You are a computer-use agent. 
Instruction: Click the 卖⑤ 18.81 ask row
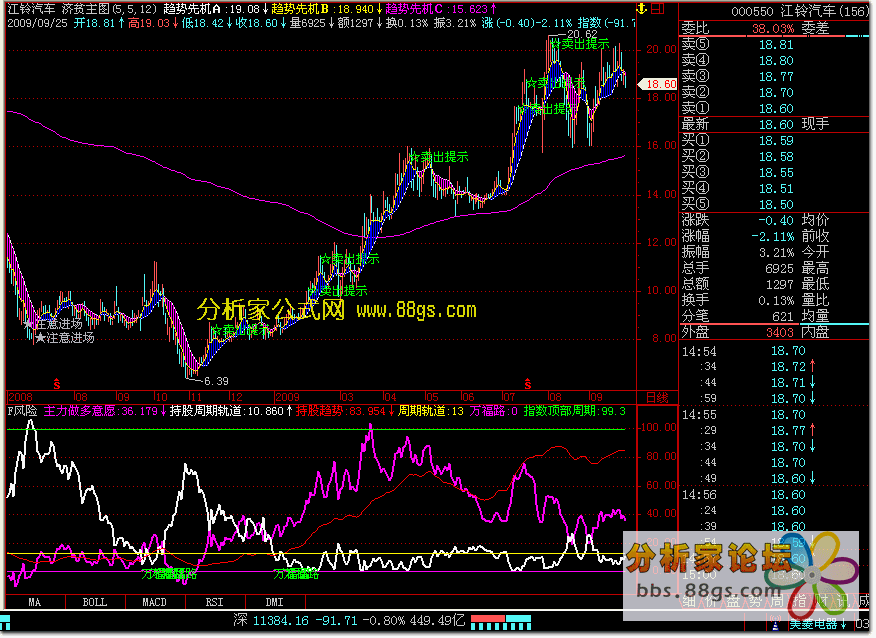(x=774, y=45)
